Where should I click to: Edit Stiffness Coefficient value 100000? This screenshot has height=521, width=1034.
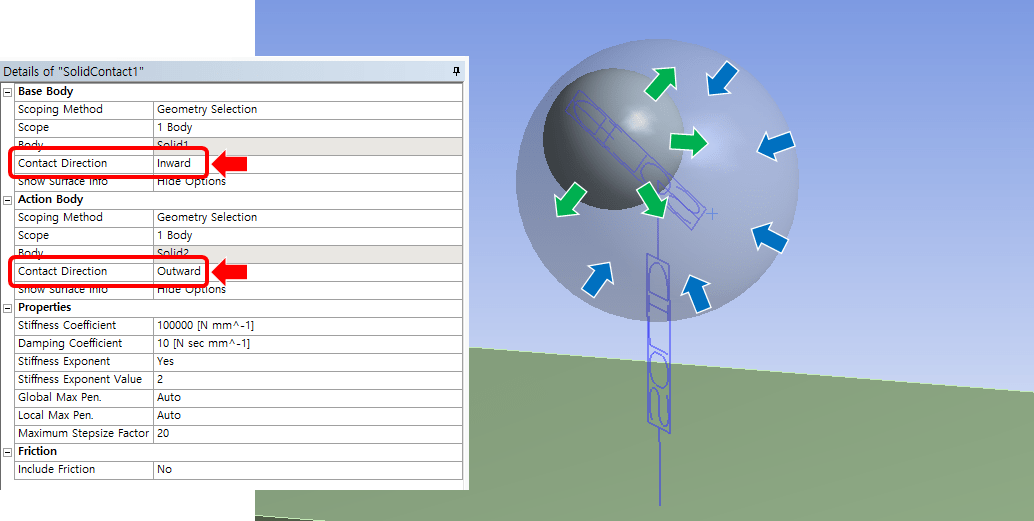click(307, 326)
